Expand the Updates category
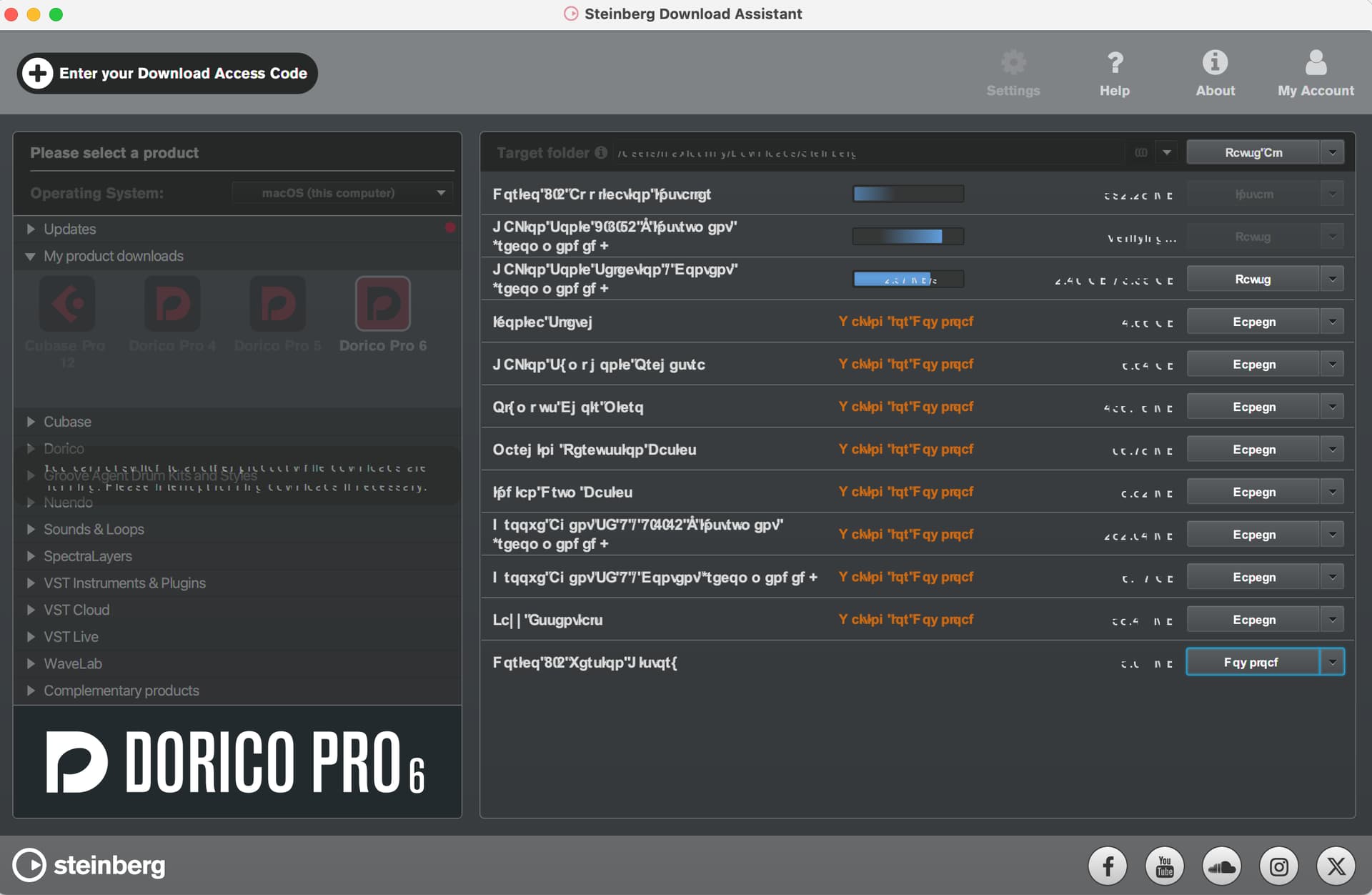This screenshot has height=895, width=1372. click(x=31, y=229)
